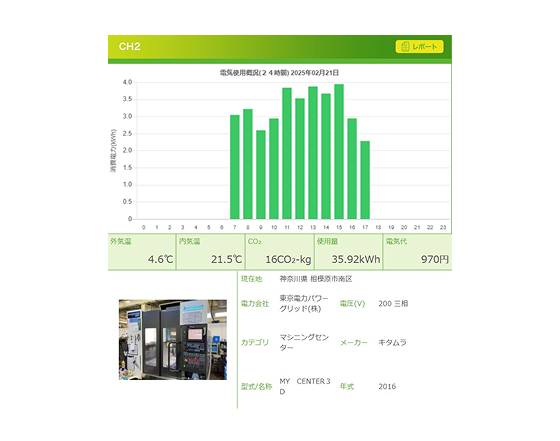Click the カテゴリ field label

click(255, 342)
